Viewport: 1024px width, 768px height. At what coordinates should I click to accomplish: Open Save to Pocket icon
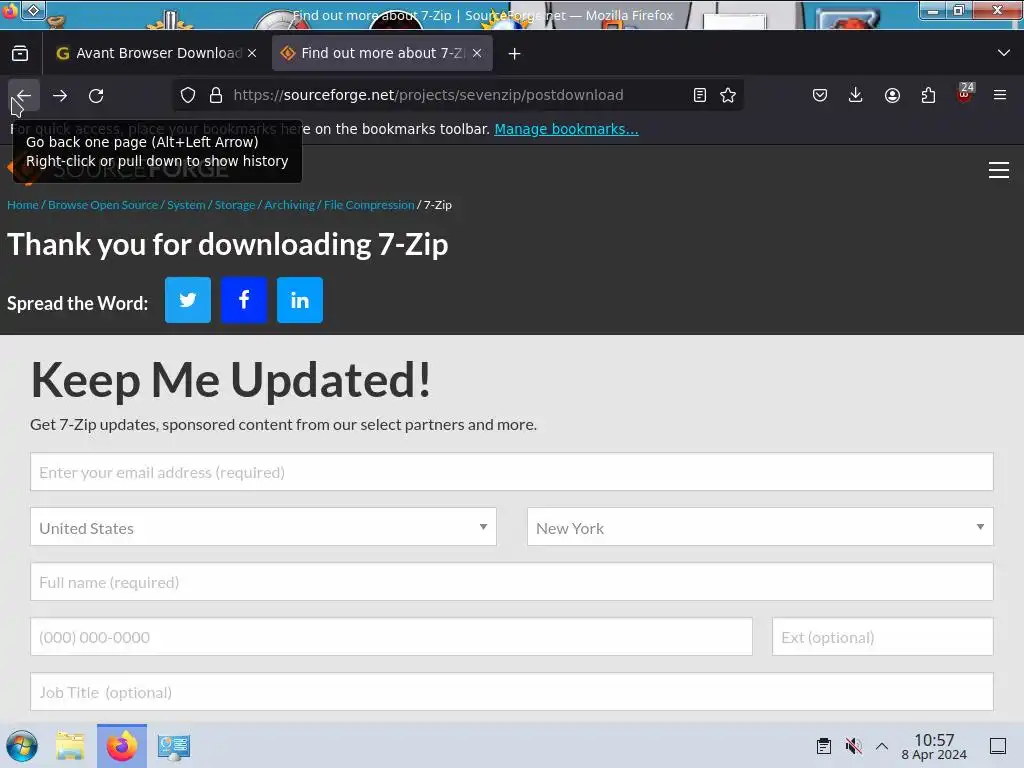click(x=820, y=95)
